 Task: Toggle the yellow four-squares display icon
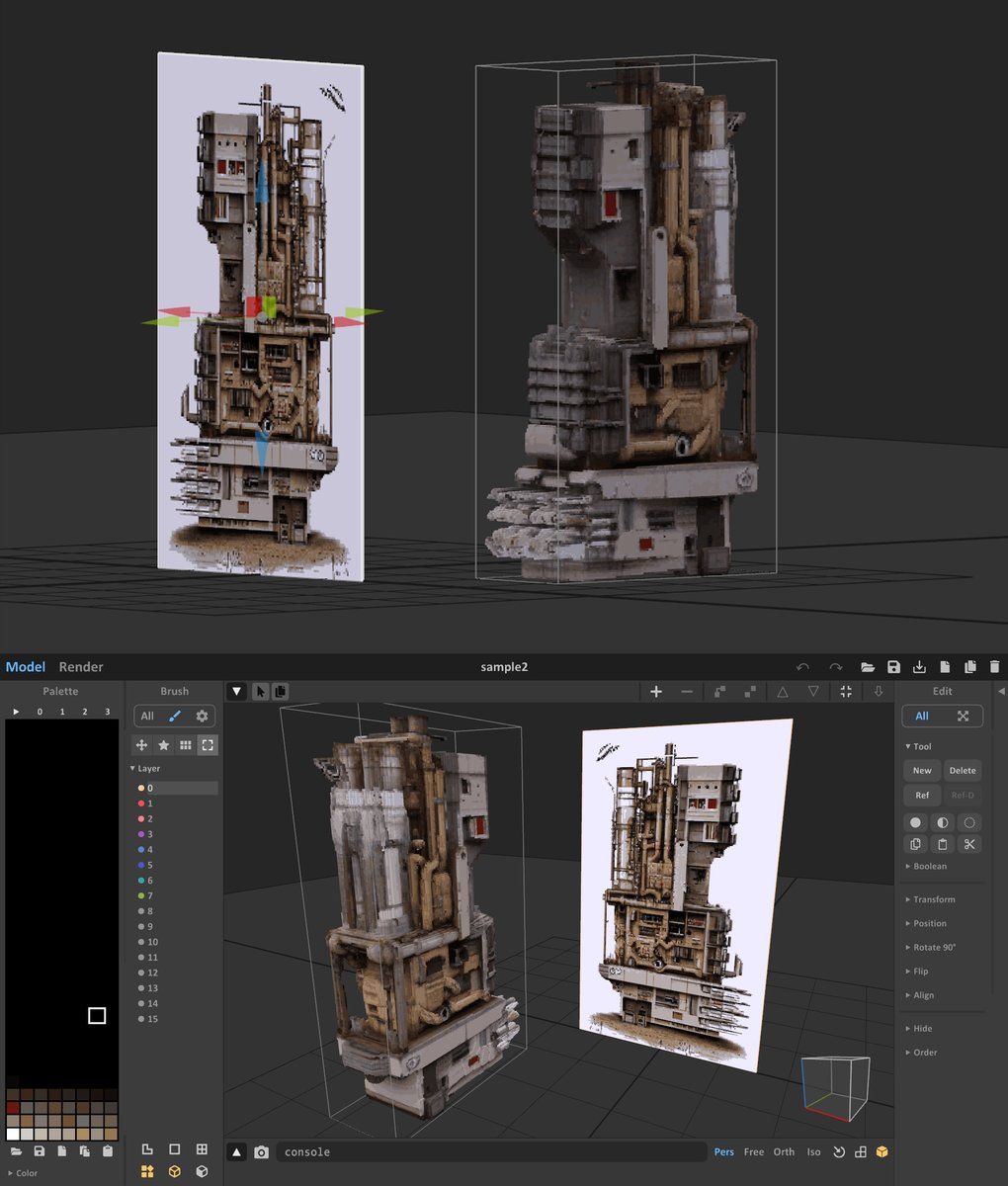click(x=147, y=1172)
